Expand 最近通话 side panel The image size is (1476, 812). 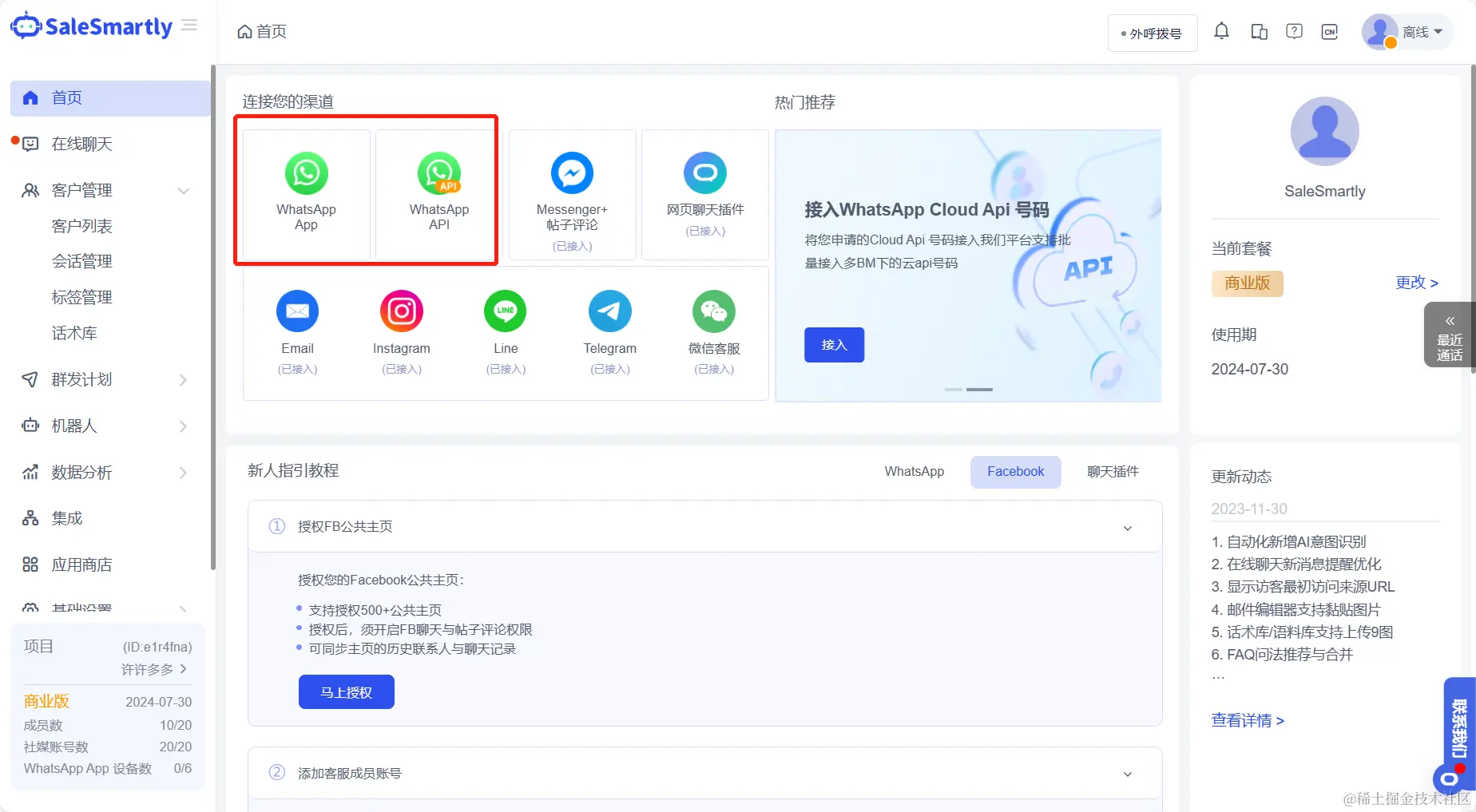click(x=1450, y=335)
